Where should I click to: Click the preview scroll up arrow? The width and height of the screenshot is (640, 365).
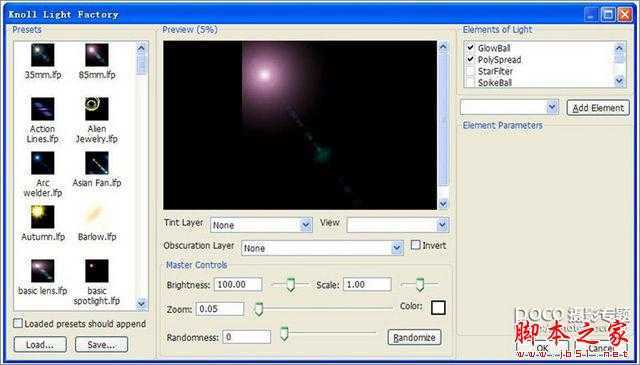point(443,47)
